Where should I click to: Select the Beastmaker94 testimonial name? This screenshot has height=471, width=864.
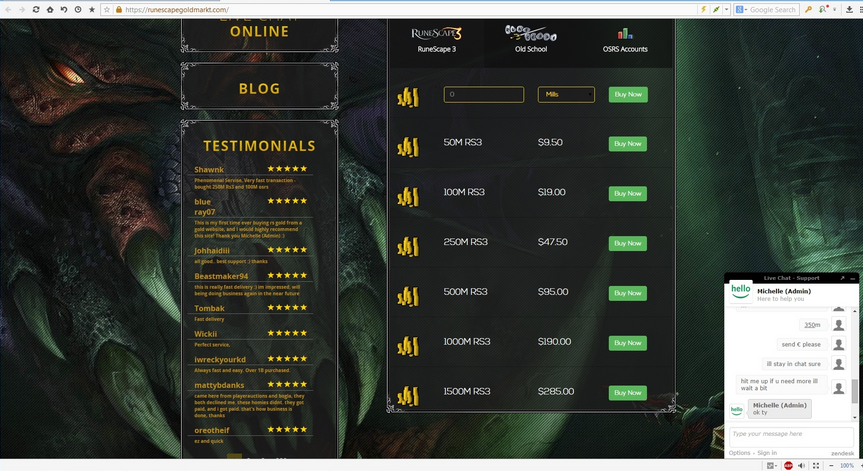point(221,276)
